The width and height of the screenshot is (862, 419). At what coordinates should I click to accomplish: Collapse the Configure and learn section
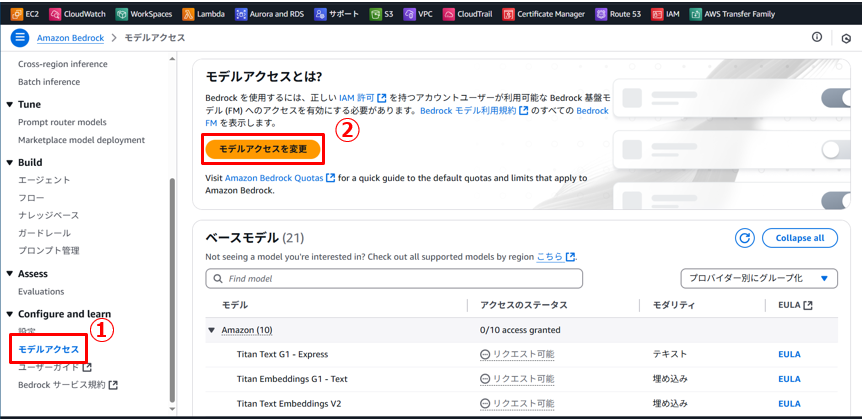10,314
